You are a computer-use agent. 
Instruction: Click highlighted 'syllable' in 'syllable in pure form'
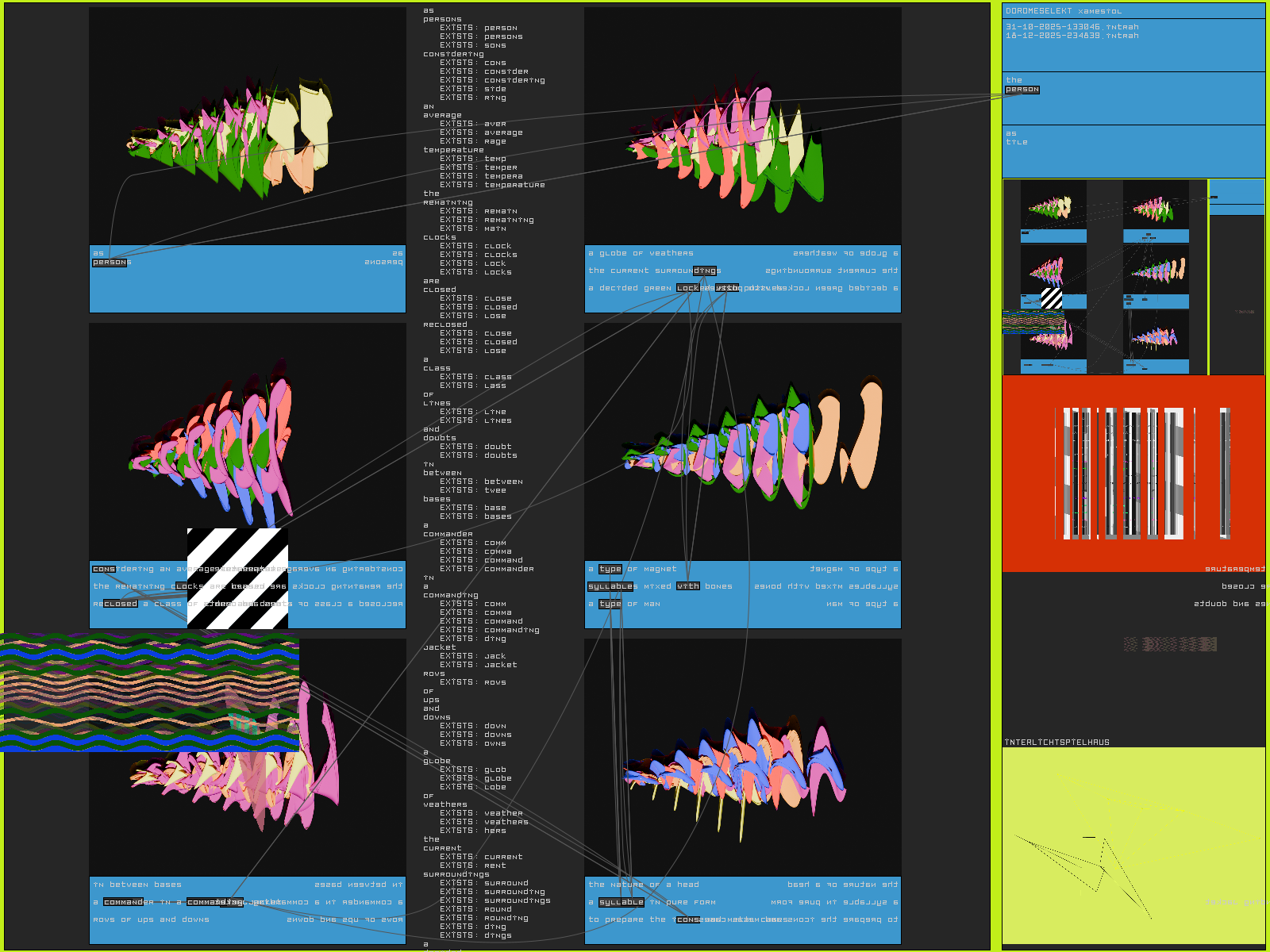coord(621,902)
